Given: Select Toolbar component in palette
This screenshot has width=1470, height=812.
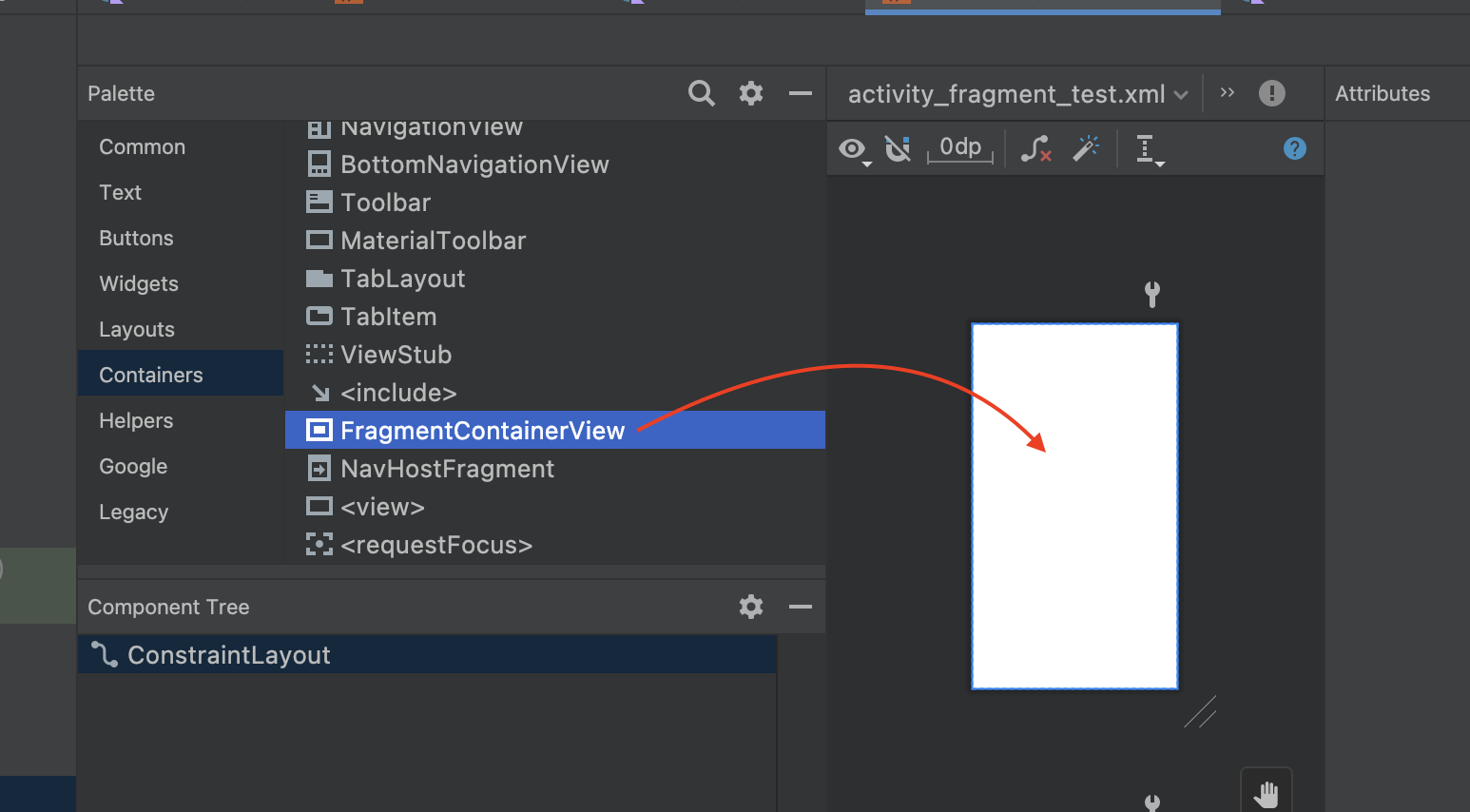Looking at the screenshot, I should 554,203.
